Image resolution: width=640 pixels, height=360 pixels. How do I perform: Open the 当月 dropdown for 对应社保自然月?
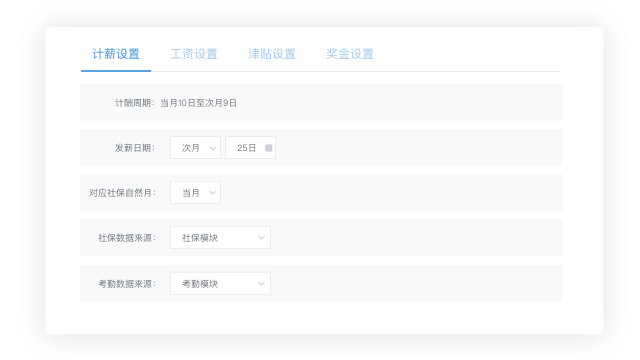[196, 193]
